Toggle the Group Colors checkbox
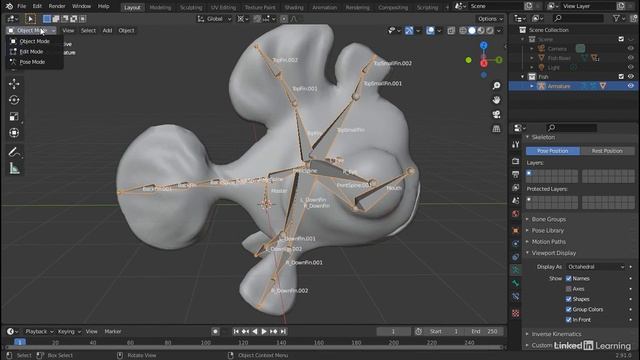640x360 pixels. pyautogui.click(x=569, y=309)
